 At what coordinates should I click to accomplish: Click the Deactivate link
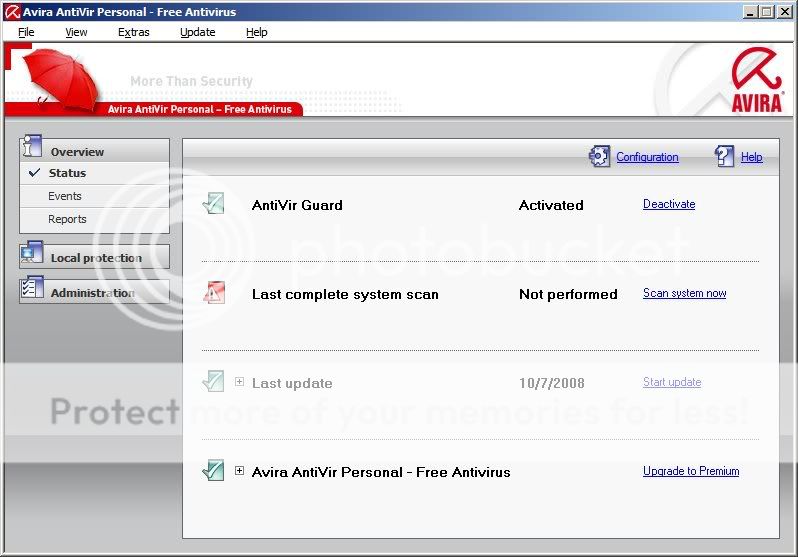[669, 204]
